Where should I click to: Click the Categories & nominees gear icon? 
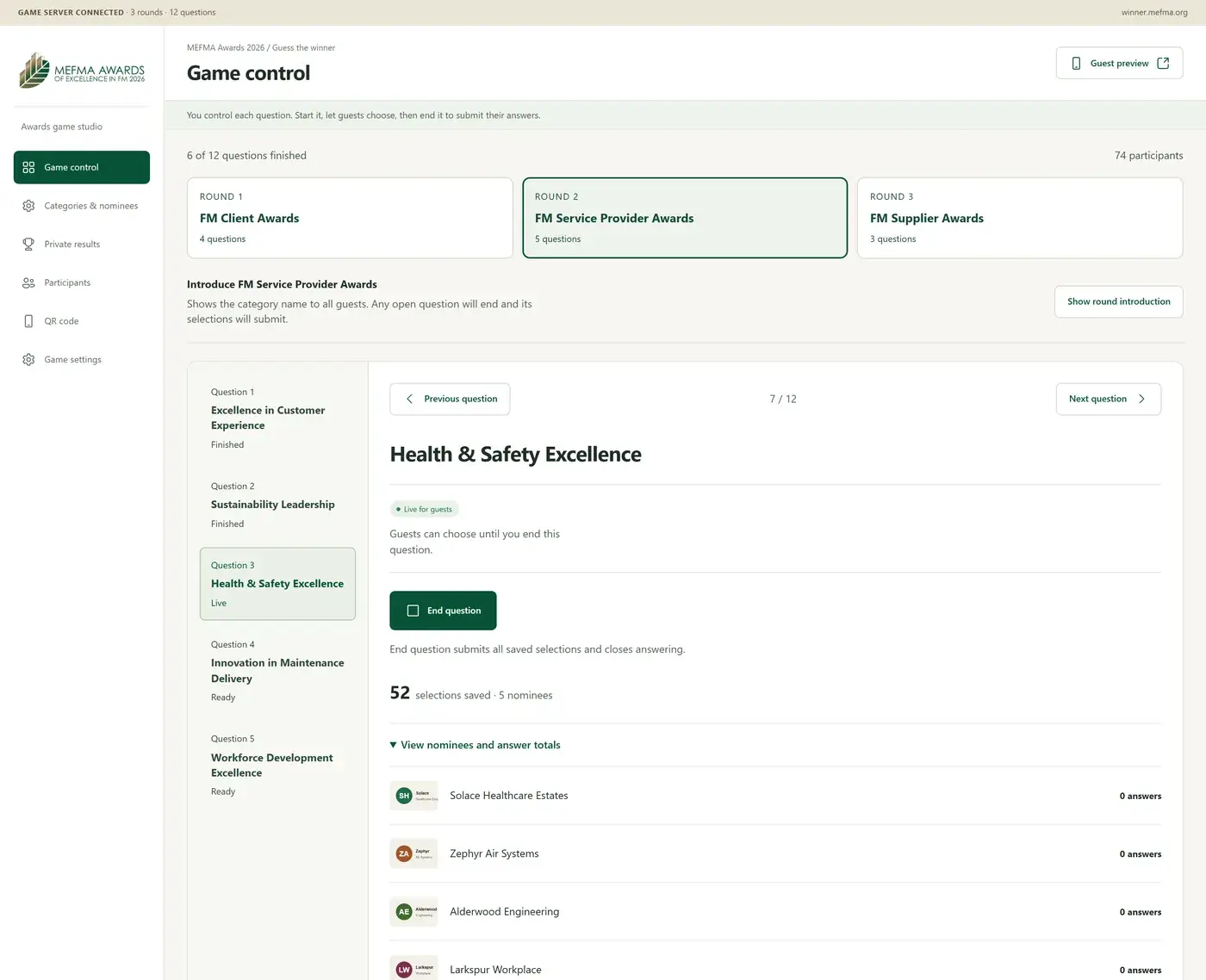pos(28,206)
